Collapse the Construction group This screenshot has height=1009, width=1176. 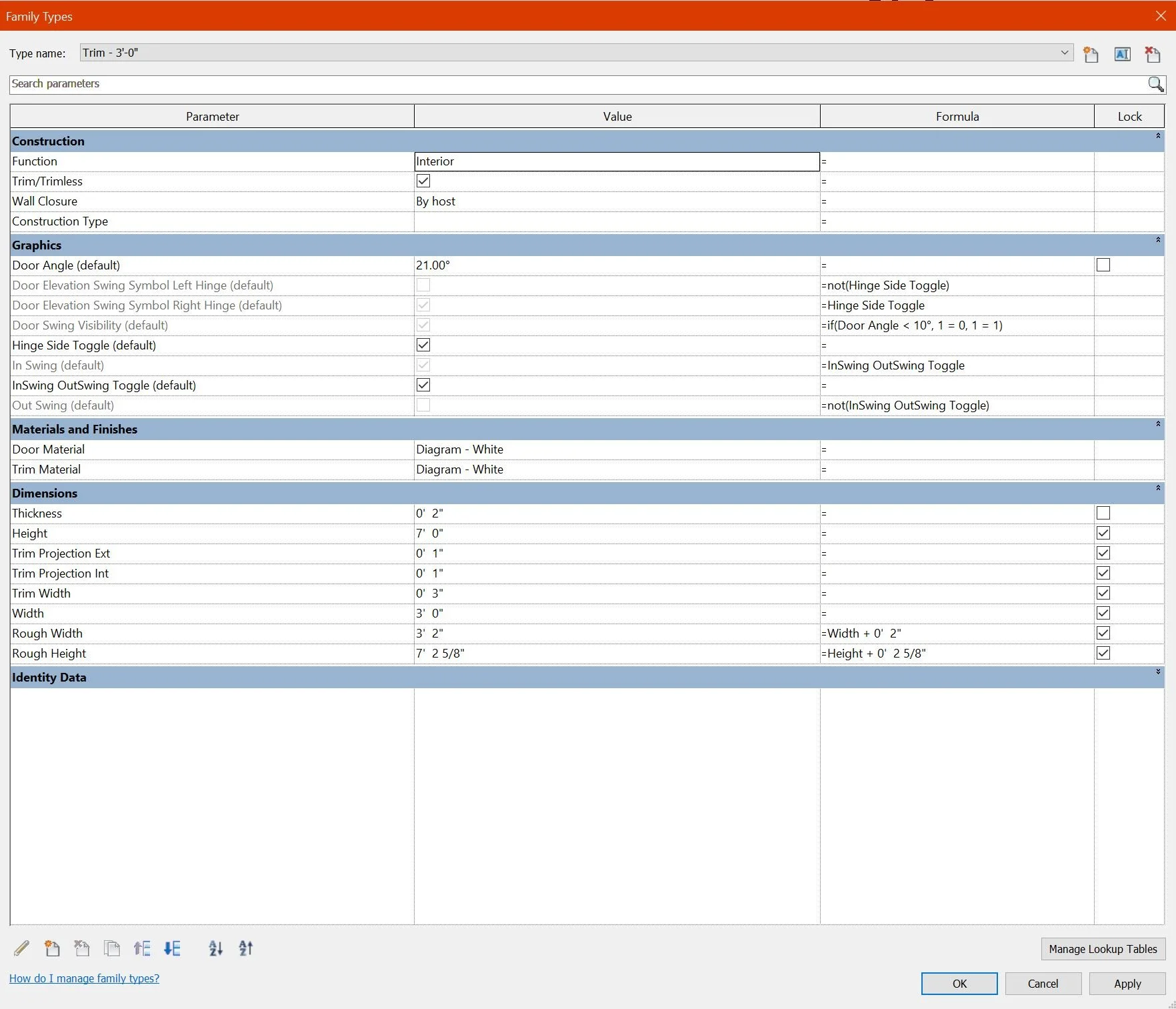(x=1158, y=136)
